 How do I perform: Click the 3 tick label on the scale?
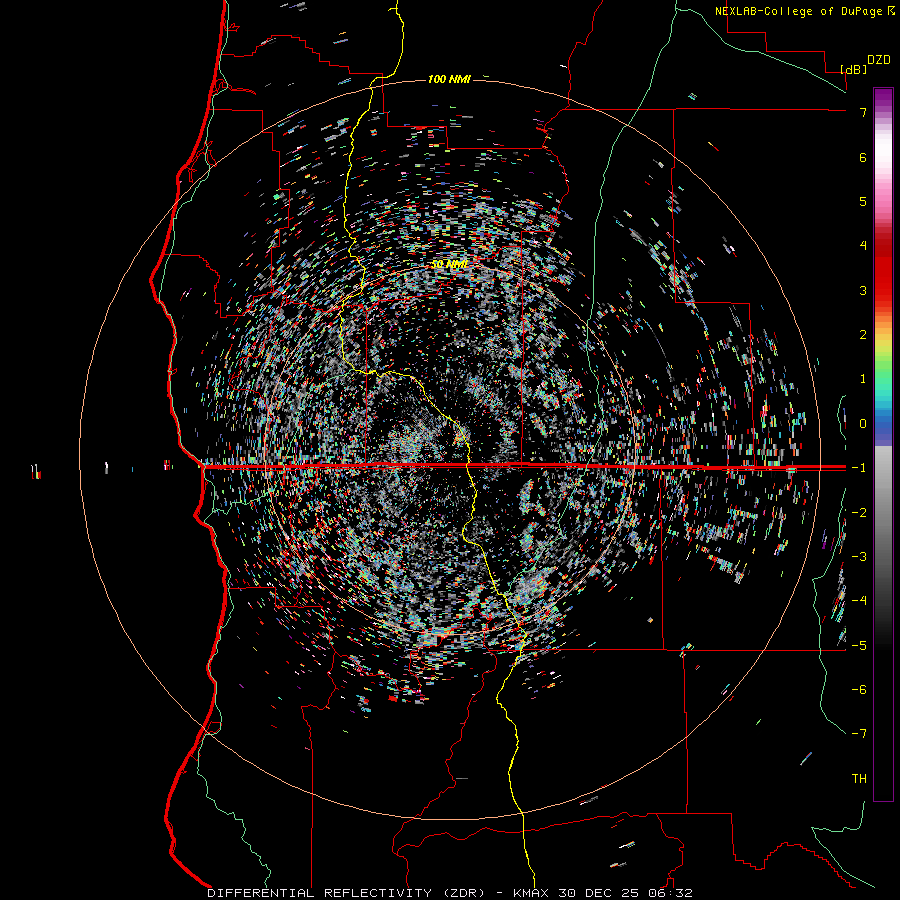point(863,290)
